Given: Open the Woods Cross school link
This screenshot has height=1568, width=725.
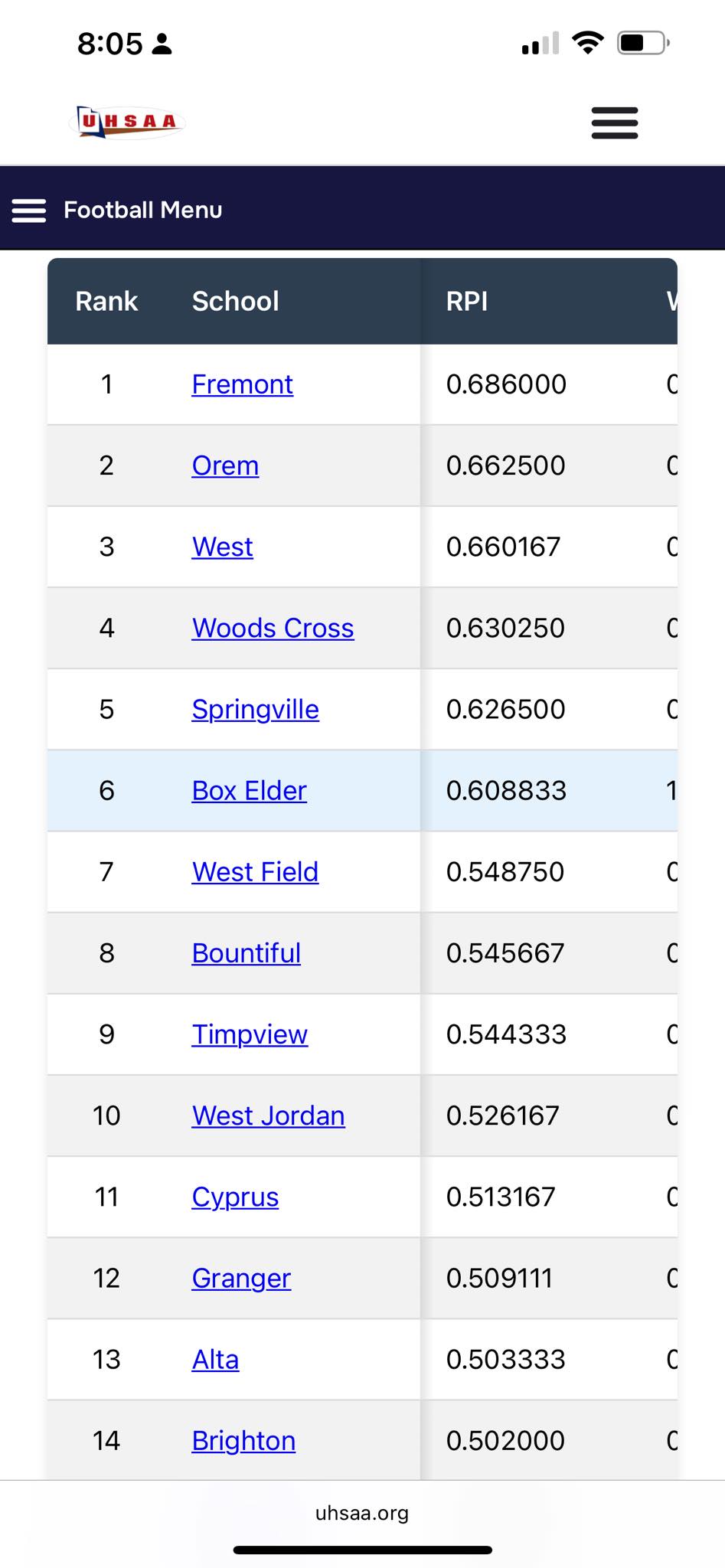Looking at the screenshot, I should pos(273,628).
